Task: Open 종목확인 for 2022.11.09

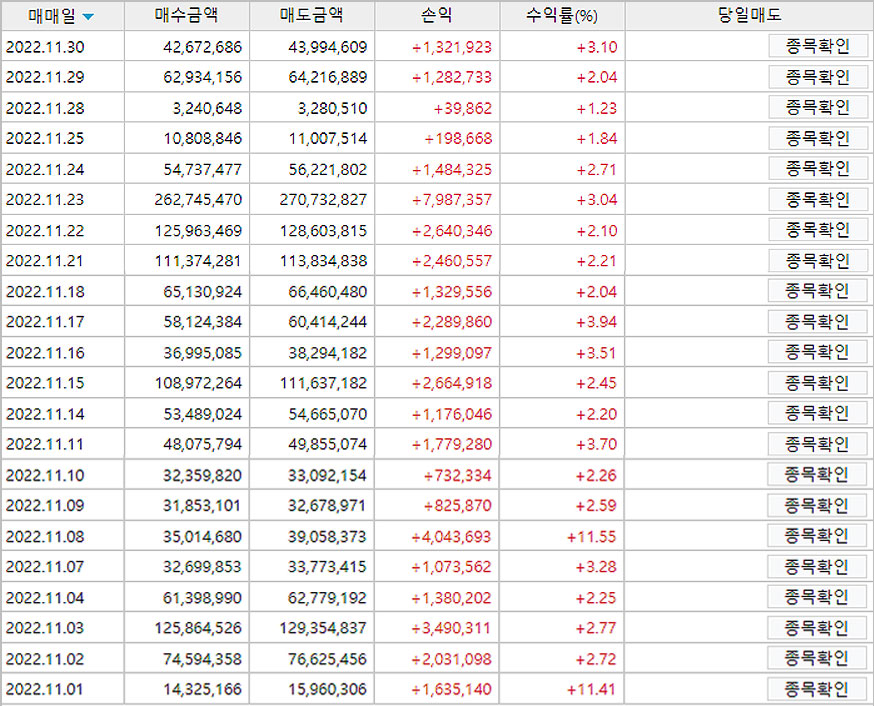Action: point(817,505)
